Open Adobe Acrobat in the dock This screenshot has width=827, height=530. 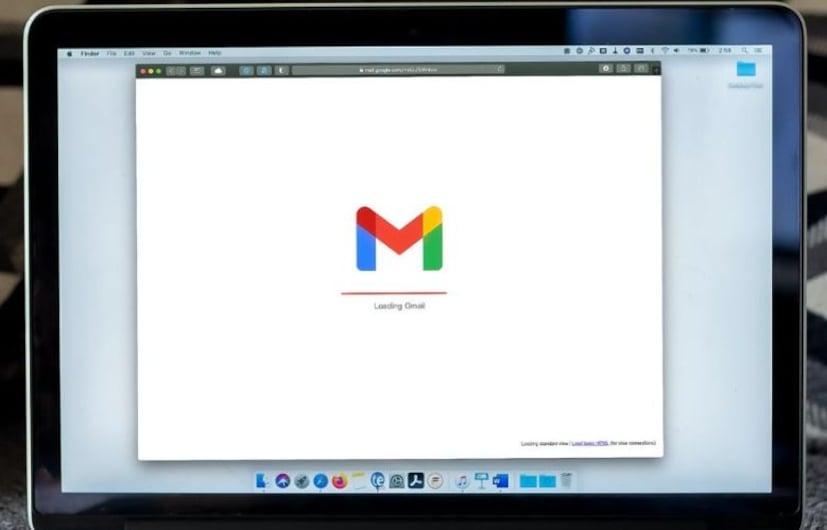coord(416,481)
